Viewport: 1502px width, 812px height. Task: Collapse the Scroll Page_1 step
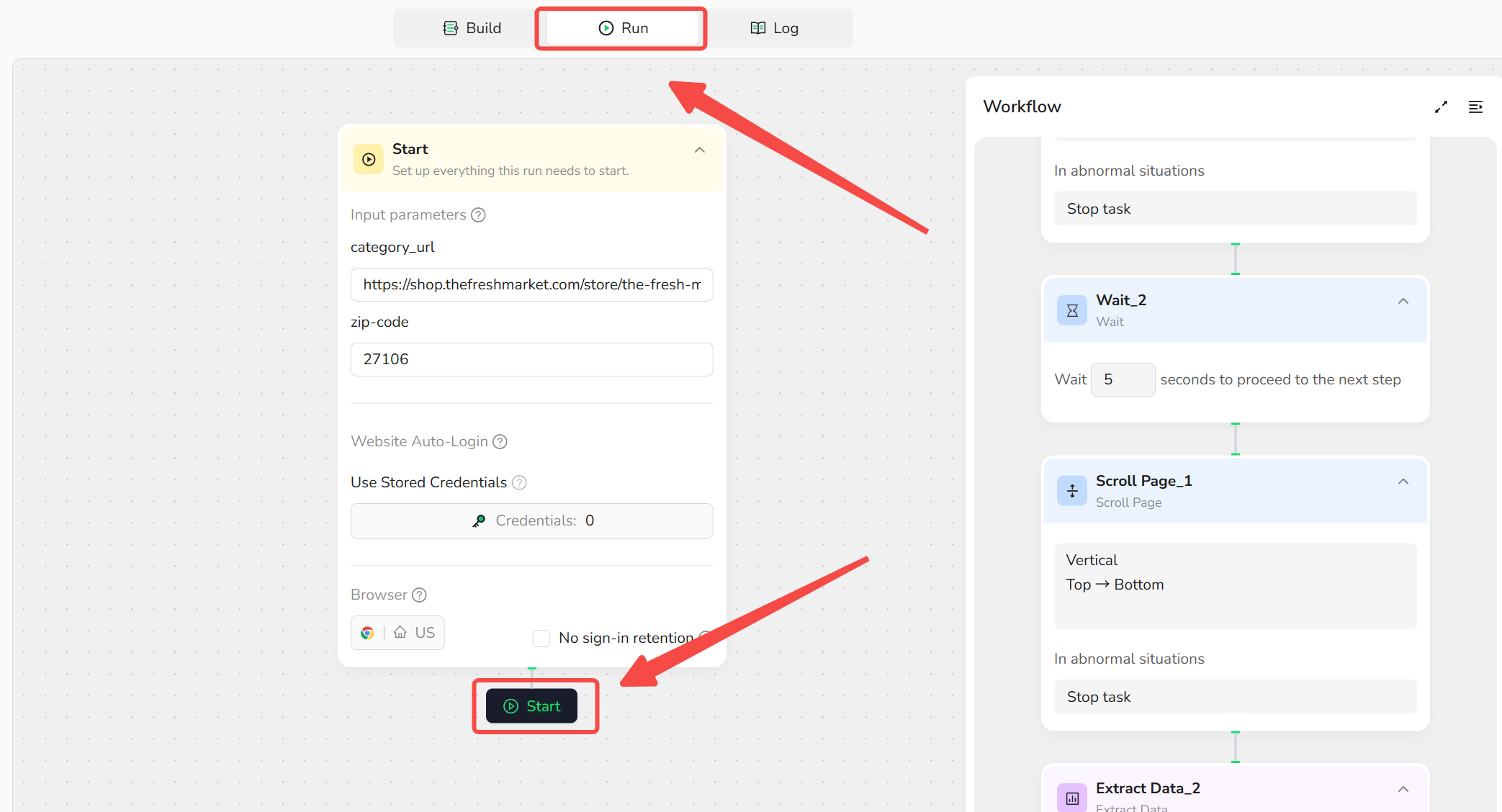1403,482
